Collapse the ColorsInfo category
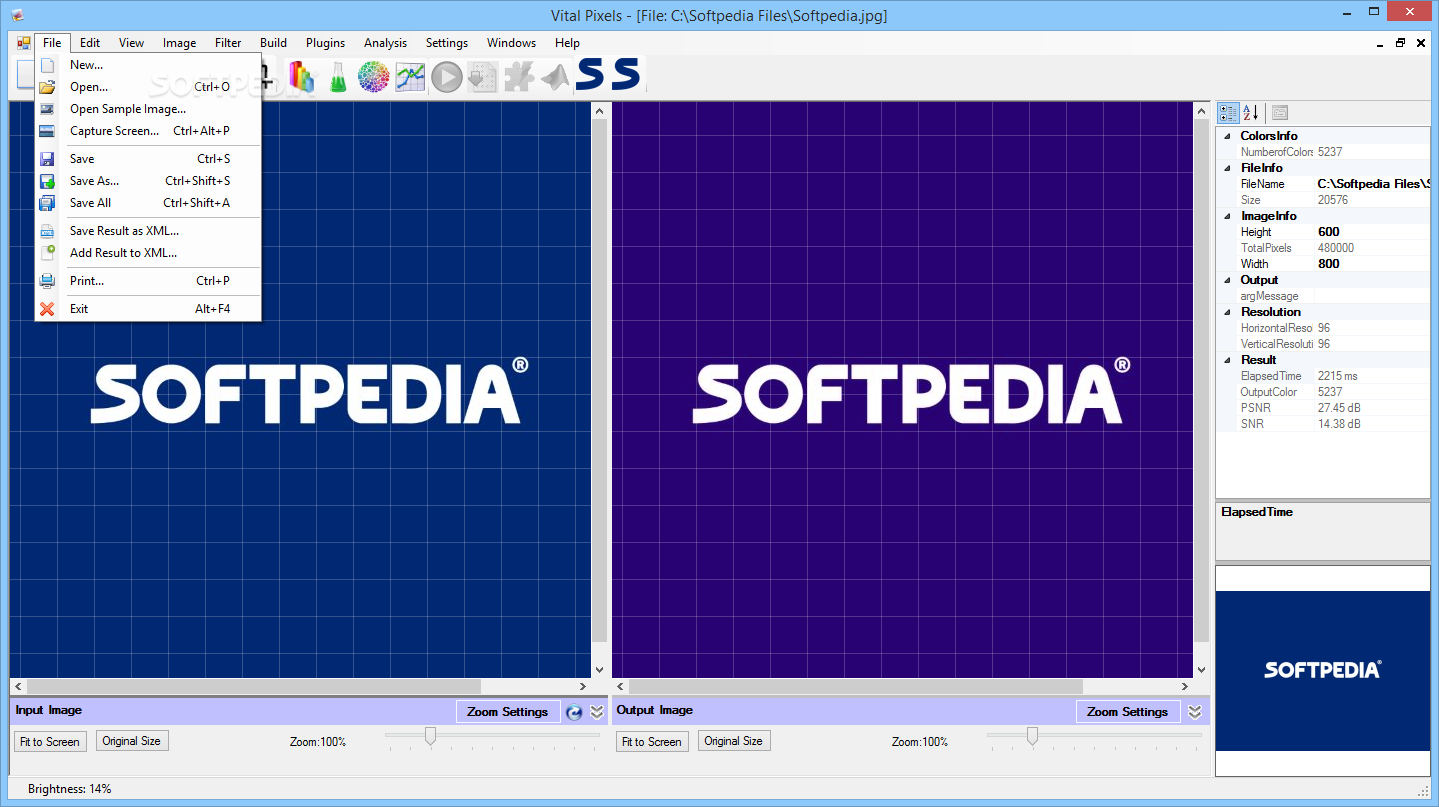Image resolution: width=1439 pixels, height=807 pixels. click(1226, 136)
